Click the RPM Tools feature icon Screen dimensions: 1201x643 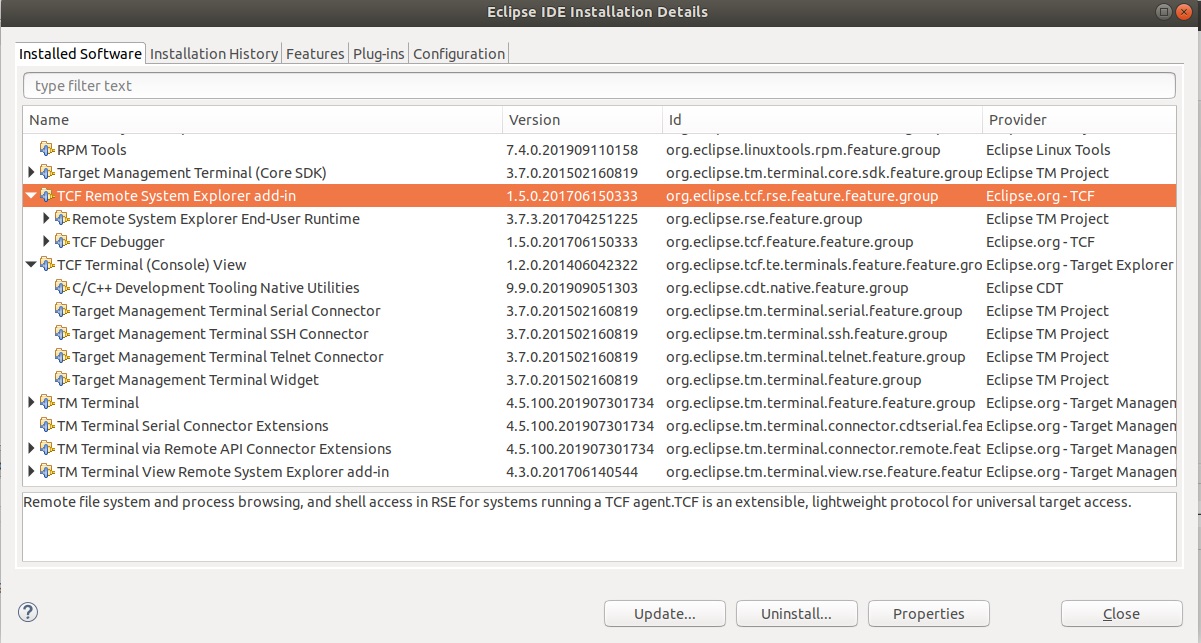(46, 150)
